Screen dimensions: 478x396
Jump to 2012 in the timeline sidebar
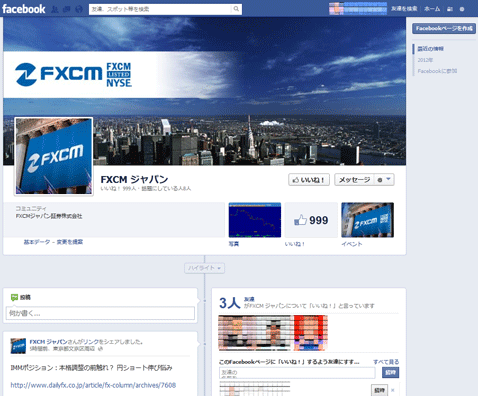coord(425,60)
